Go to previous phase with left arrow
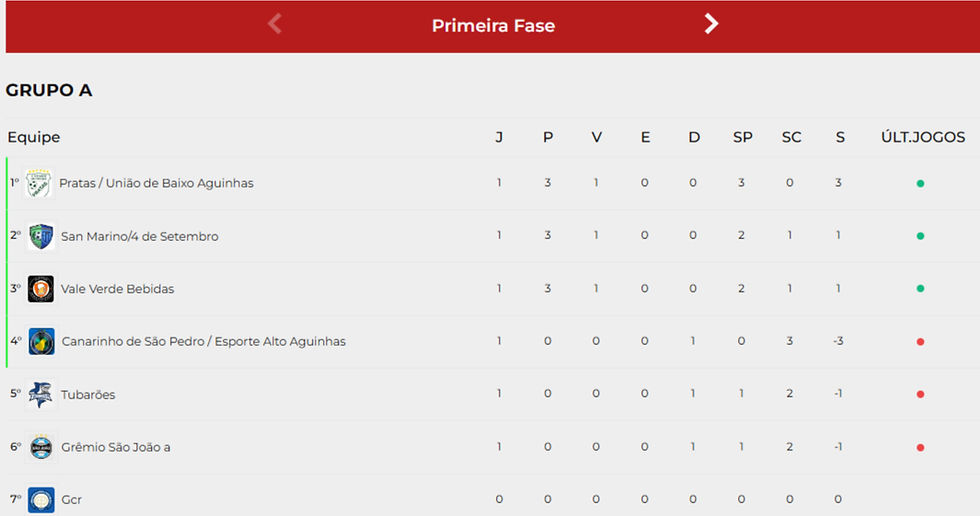The height and width of the screenshot is (516, 980). point(275,24)
